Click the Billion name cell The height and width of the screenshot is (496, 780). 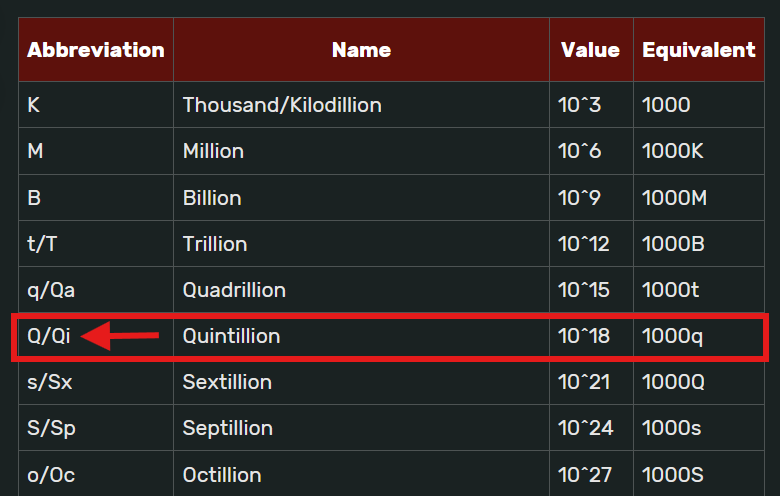pyautogui.click(x=212, y=198)
